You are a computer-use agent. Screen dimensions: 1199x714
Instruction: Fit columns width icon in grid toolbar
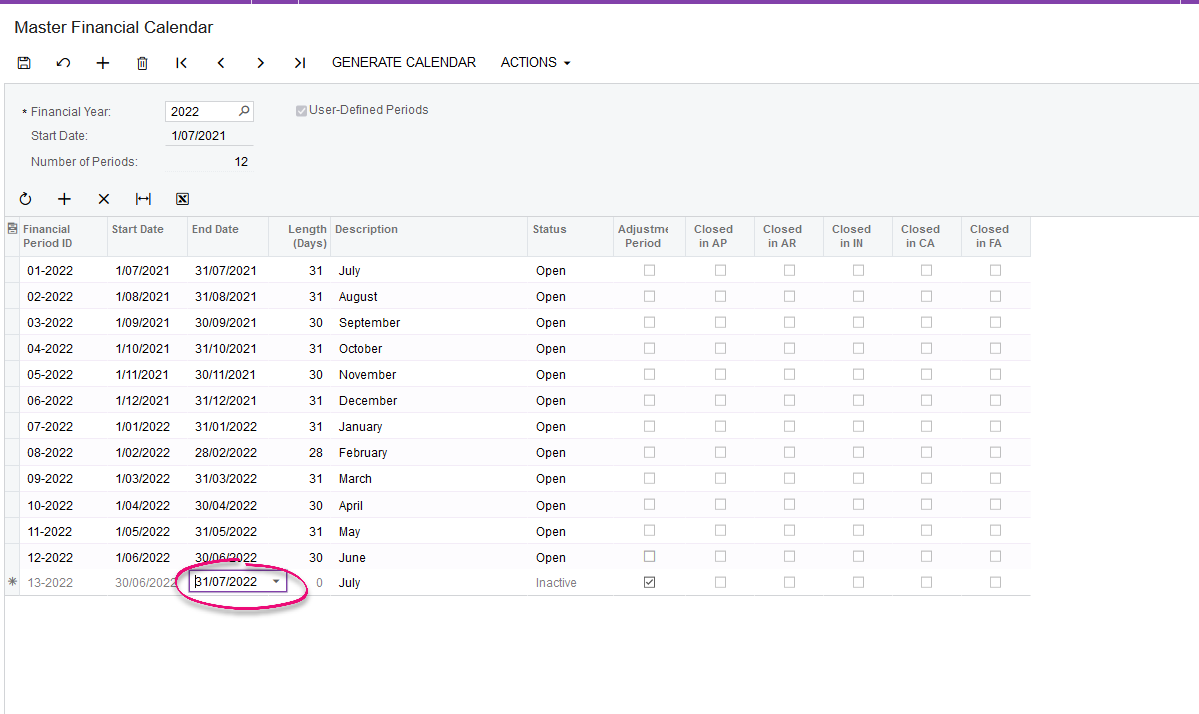[x=143, y=199]
